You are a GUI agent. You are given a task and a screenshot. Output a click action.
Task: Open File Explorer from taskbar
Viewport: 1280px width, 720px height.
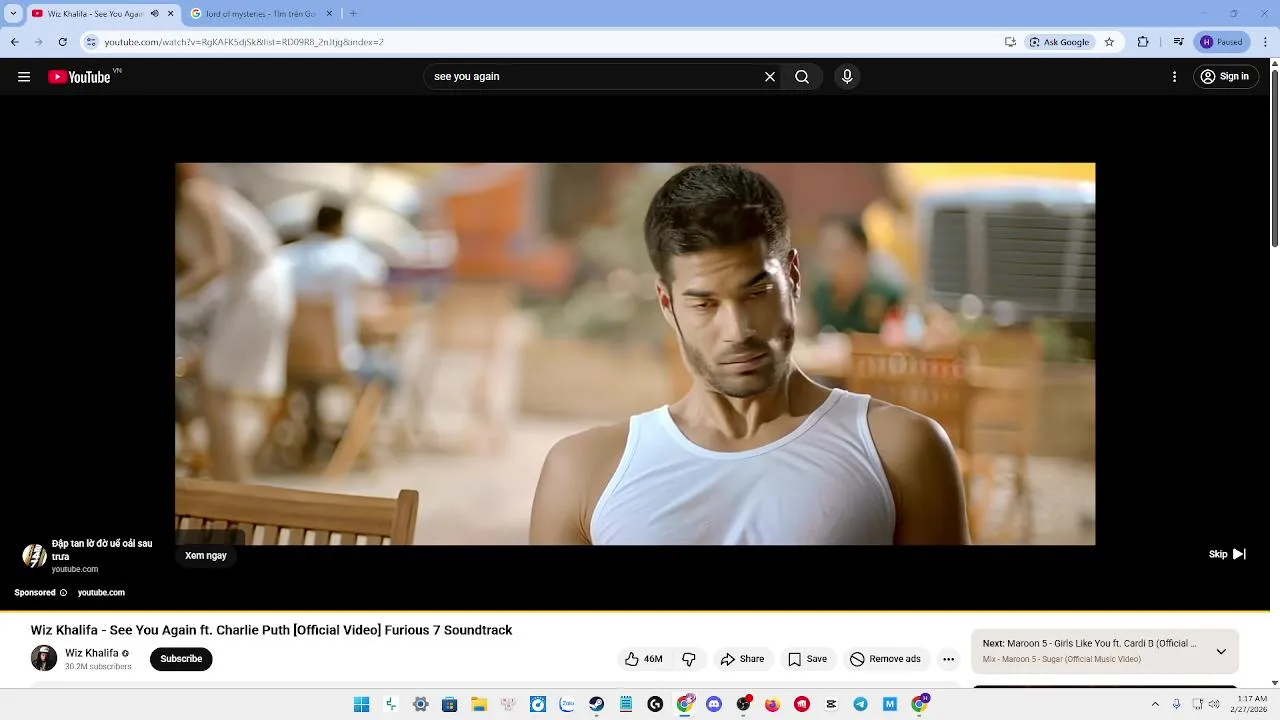[479, 704]
